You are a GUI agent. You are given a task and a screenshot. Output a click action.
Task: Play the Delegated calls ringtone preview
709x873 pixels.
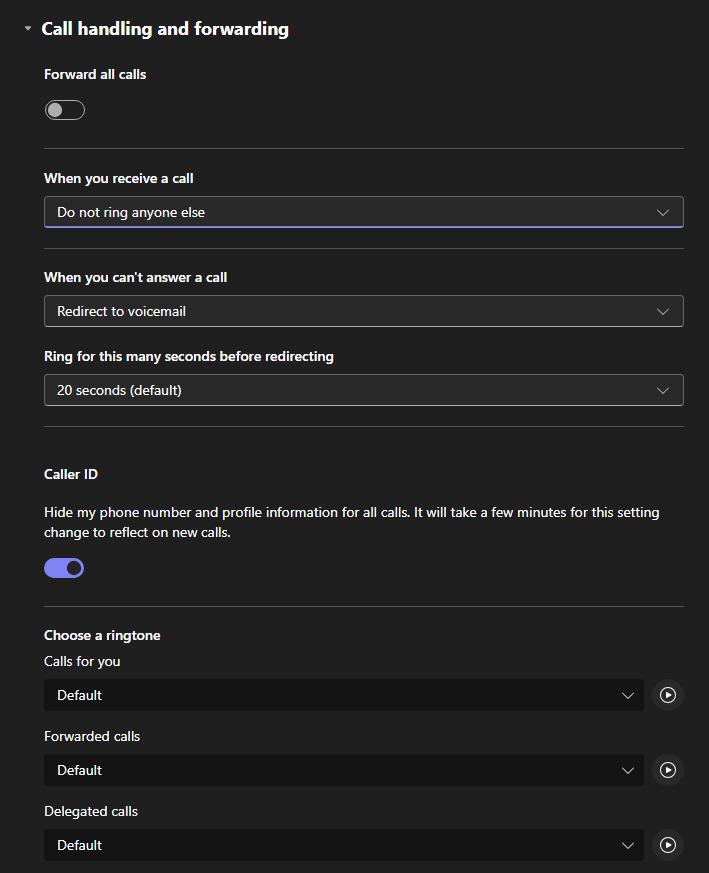(668, 845)
